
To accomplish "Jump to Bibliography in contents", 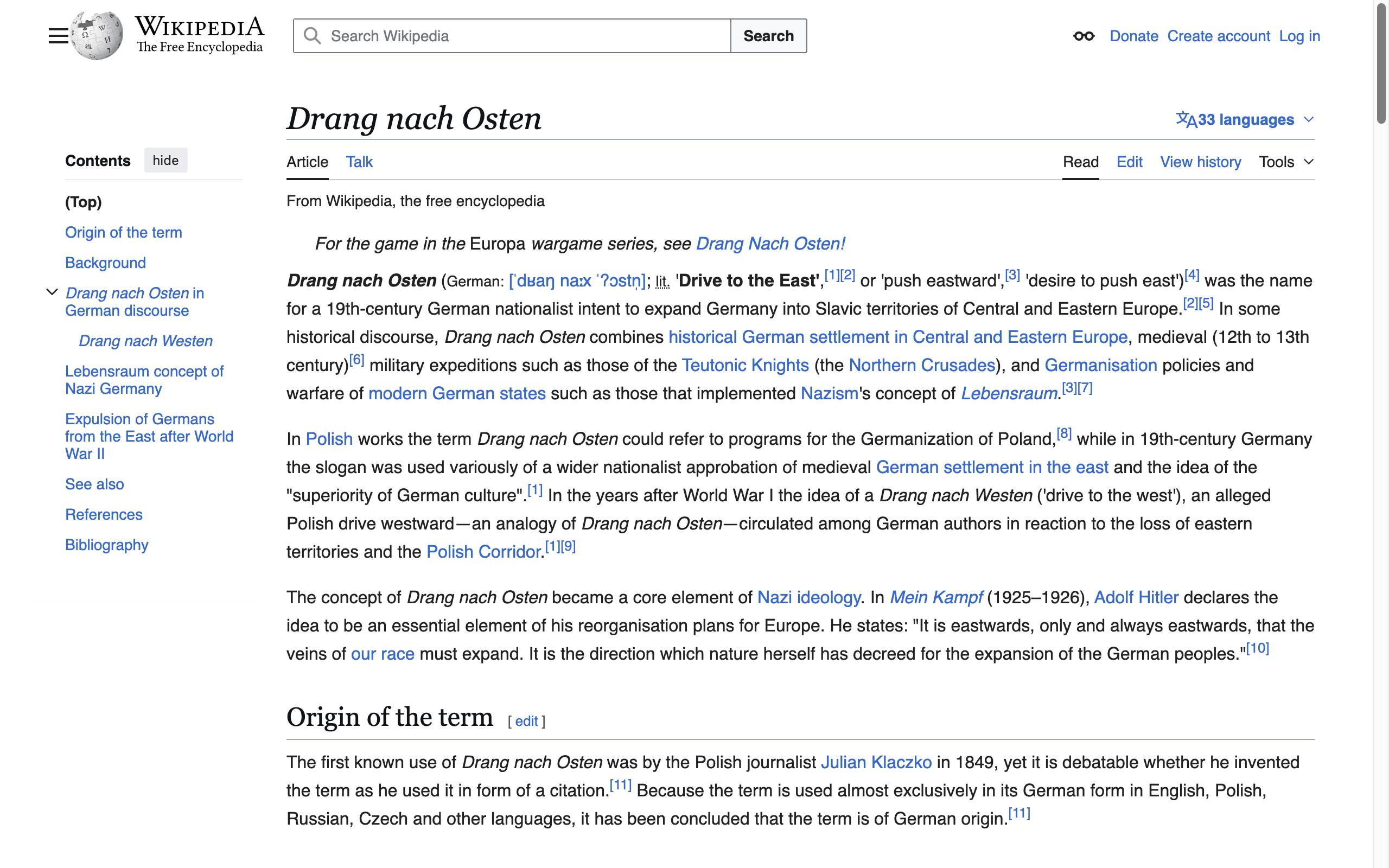I will [x=106, y=545].
